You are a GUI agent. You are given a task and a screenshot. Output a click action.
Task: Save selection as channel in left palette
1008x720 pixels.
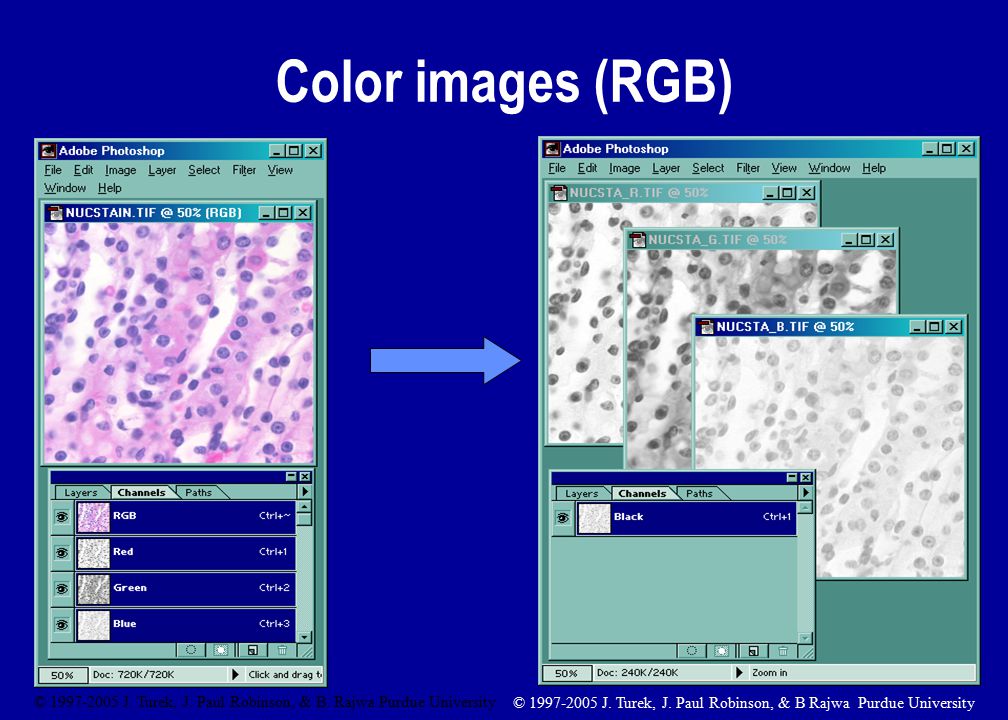pos(220,650)
